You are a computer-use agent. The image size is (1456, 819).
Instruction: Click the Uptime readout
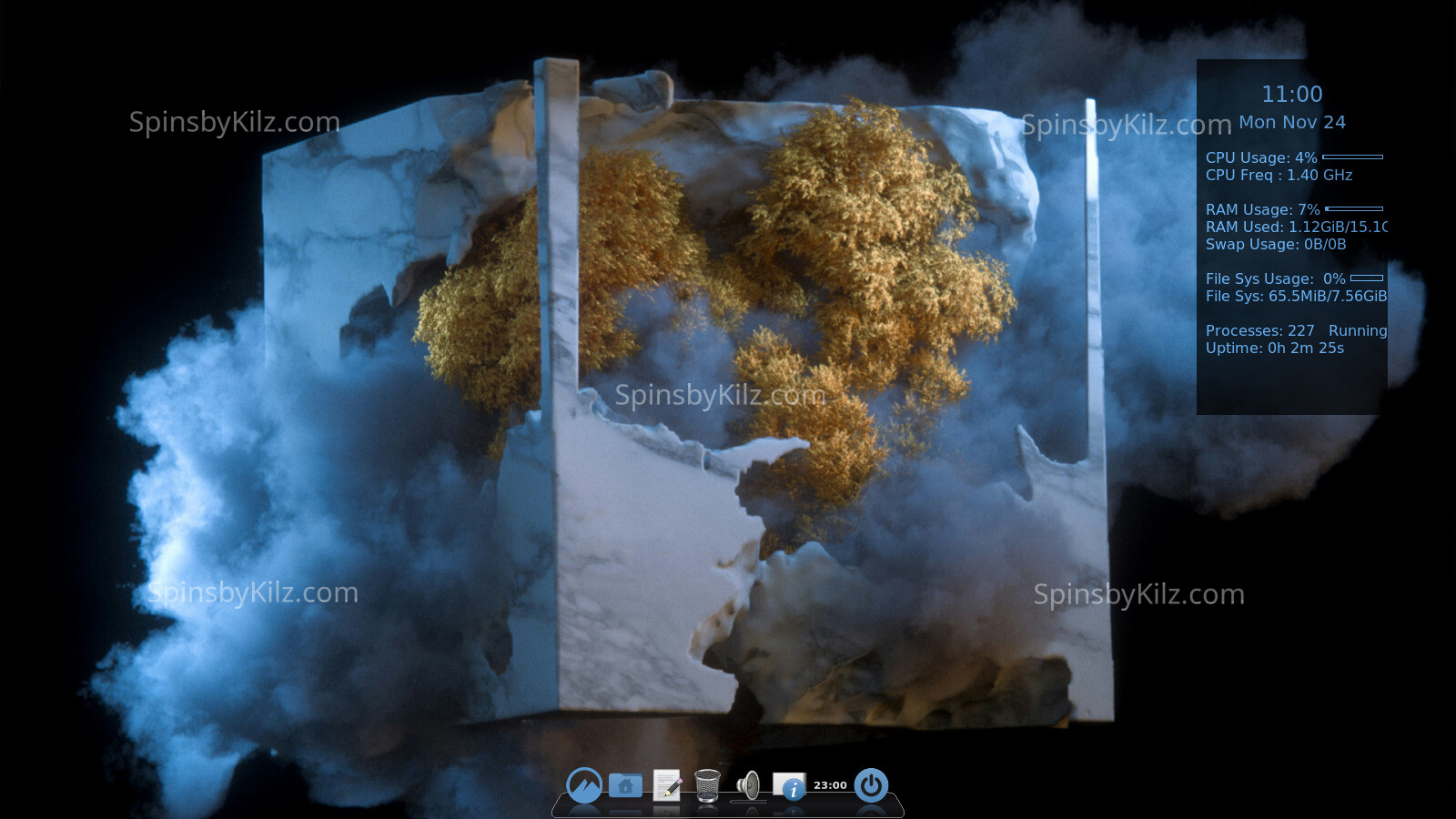pyautogui.click(x=1274, y=349)
